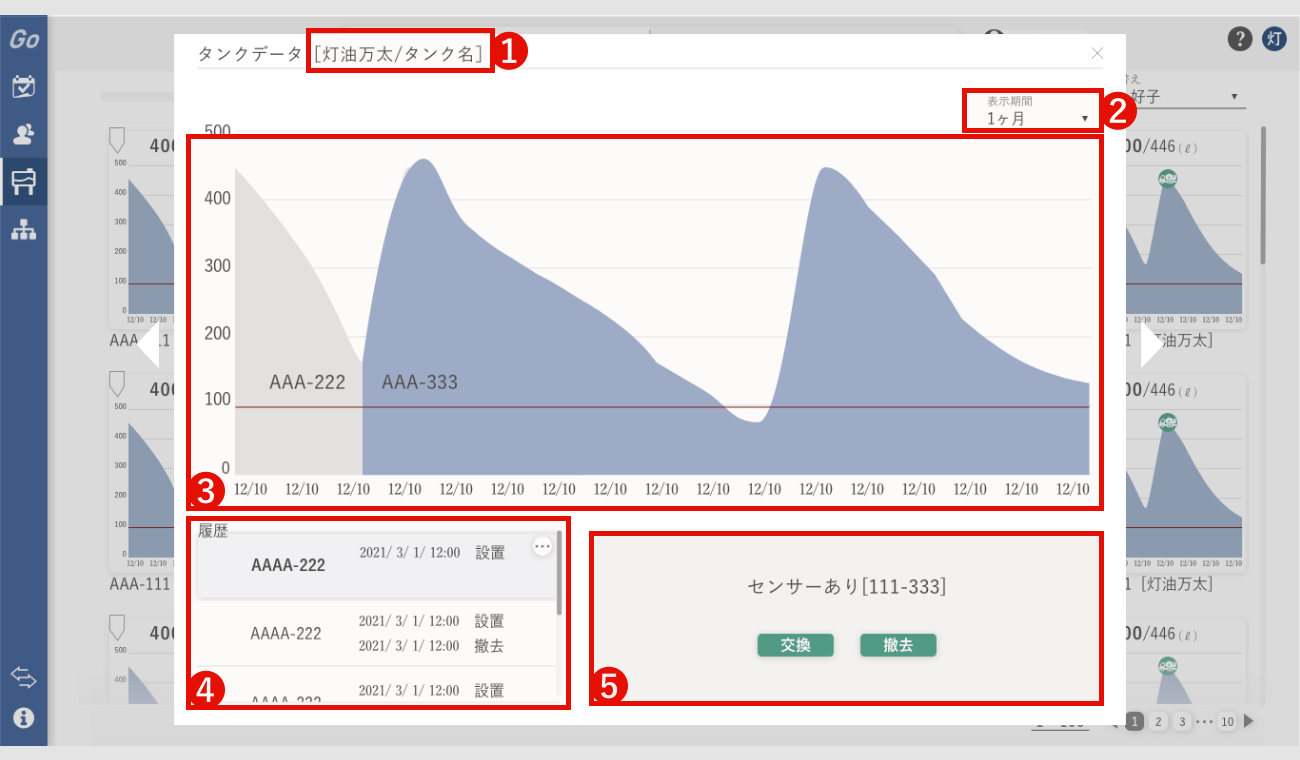Click the swap arrows sidebar icon
This screenshot has height=760, width=1300.
point(23,678)
